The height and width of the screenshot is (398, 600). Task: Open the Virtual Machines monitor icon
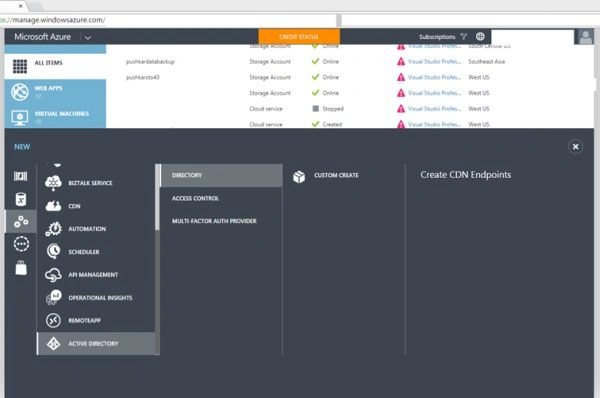[x=20, y=117]
